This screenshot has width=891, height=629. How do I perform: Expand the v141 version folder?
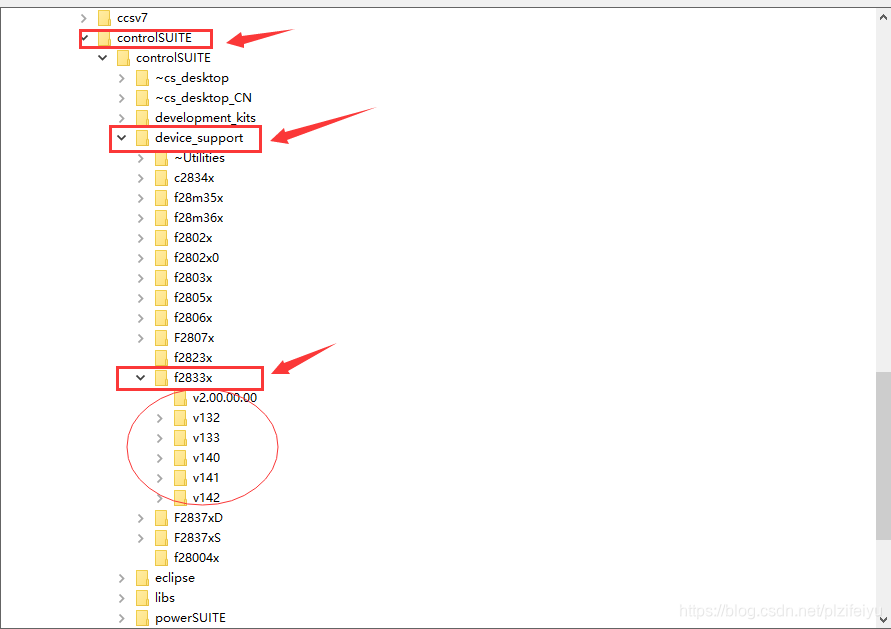point(160,478)
